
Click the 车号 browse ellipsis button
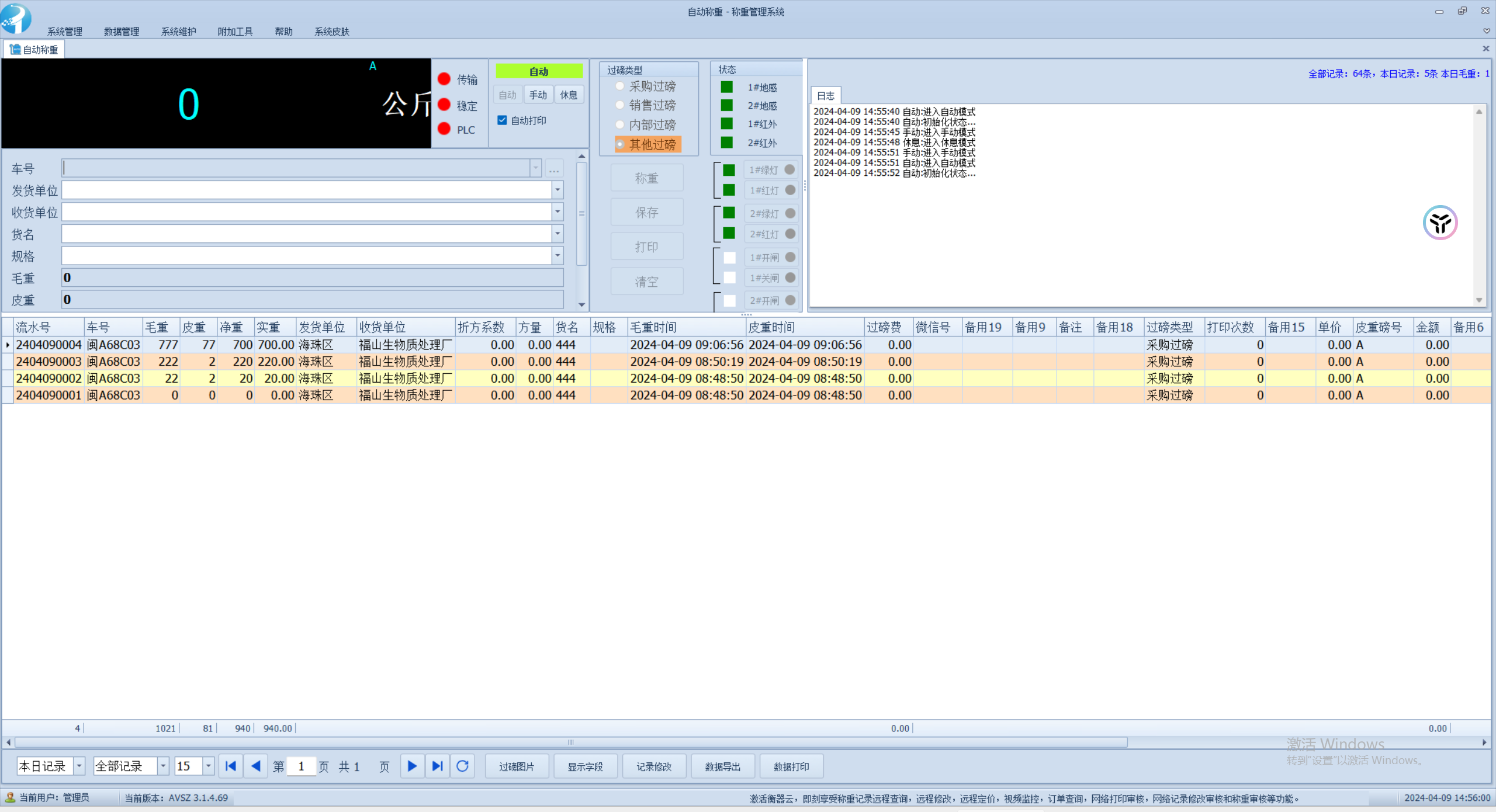coord(554,169)
